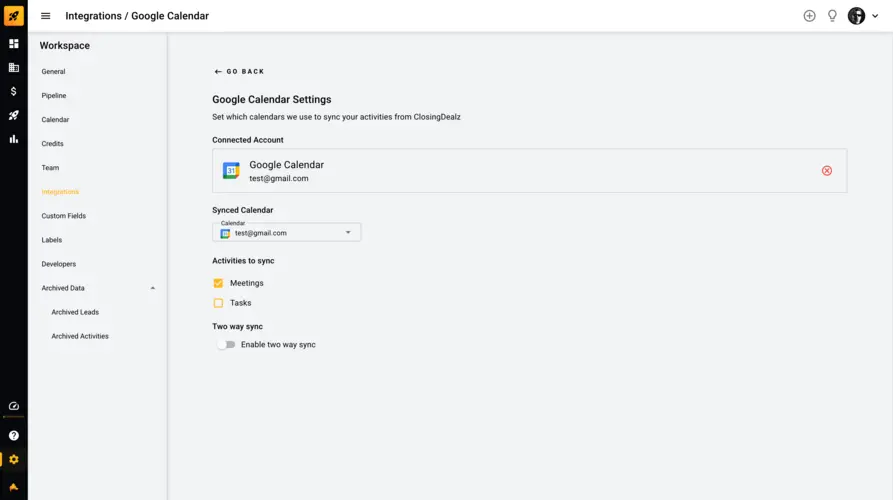Screen dimensions: 893x500
Task: Open Labels settings page
Action: point(52,240)
